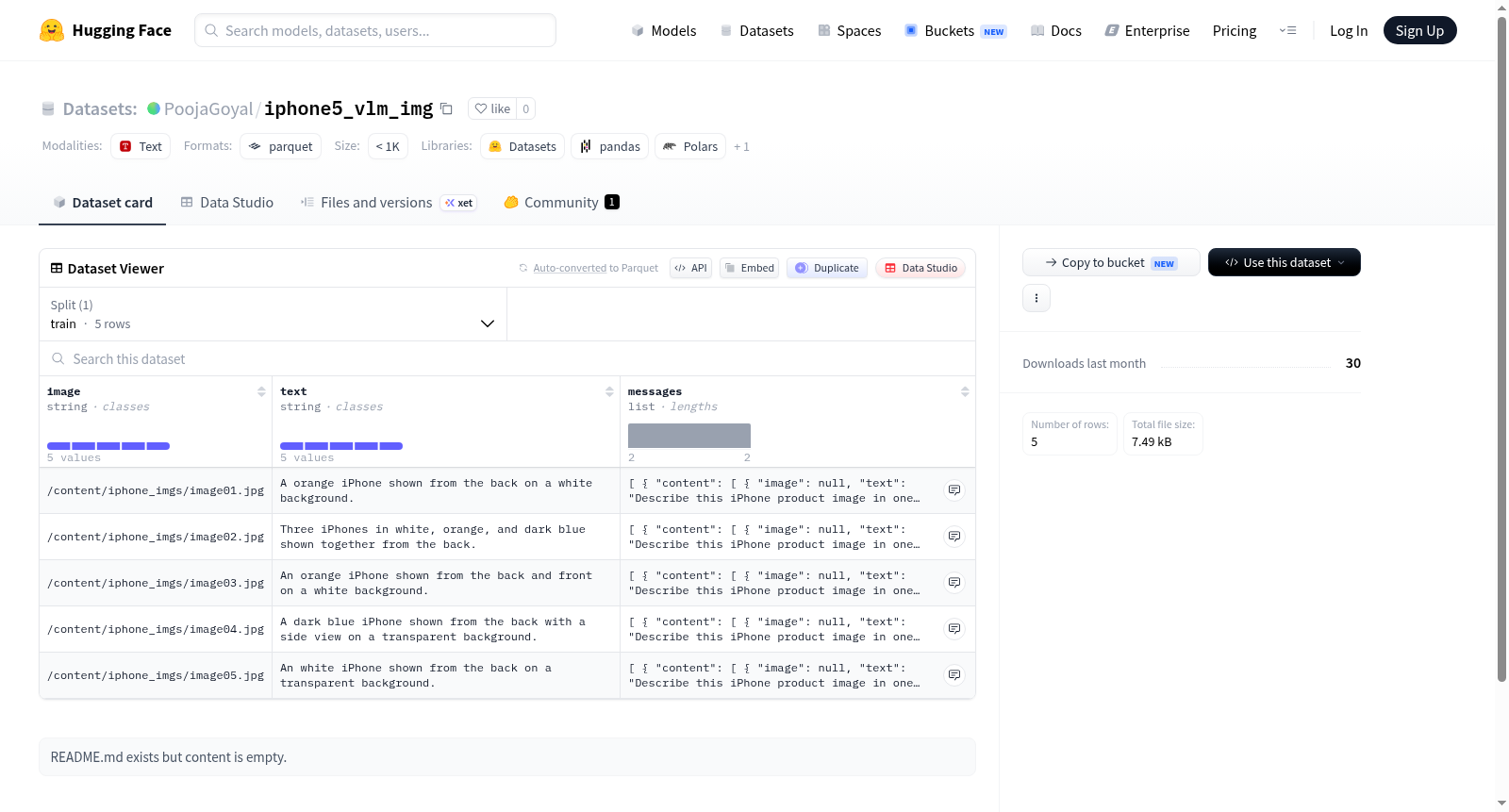Screen dimensions: 1509x812
Task: Select the Datasets library tag
Action: click(x=522, y=146)
